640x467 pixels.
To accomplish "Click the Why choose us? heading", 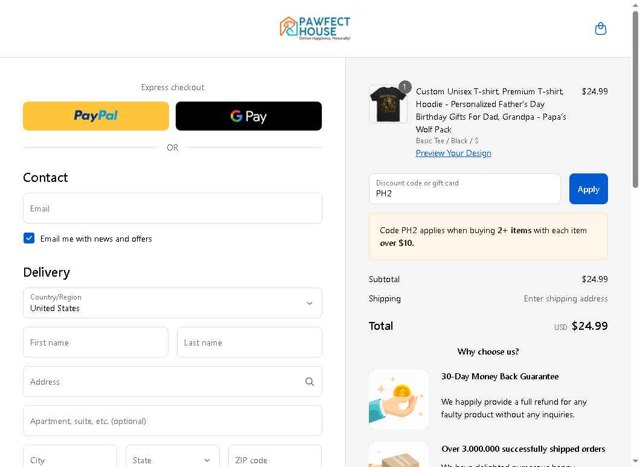I will point(488,351).
